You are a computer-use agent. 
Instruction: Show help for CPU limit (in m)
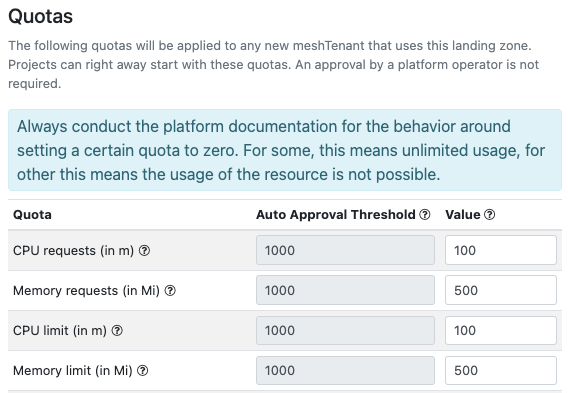tap(117, 330)
